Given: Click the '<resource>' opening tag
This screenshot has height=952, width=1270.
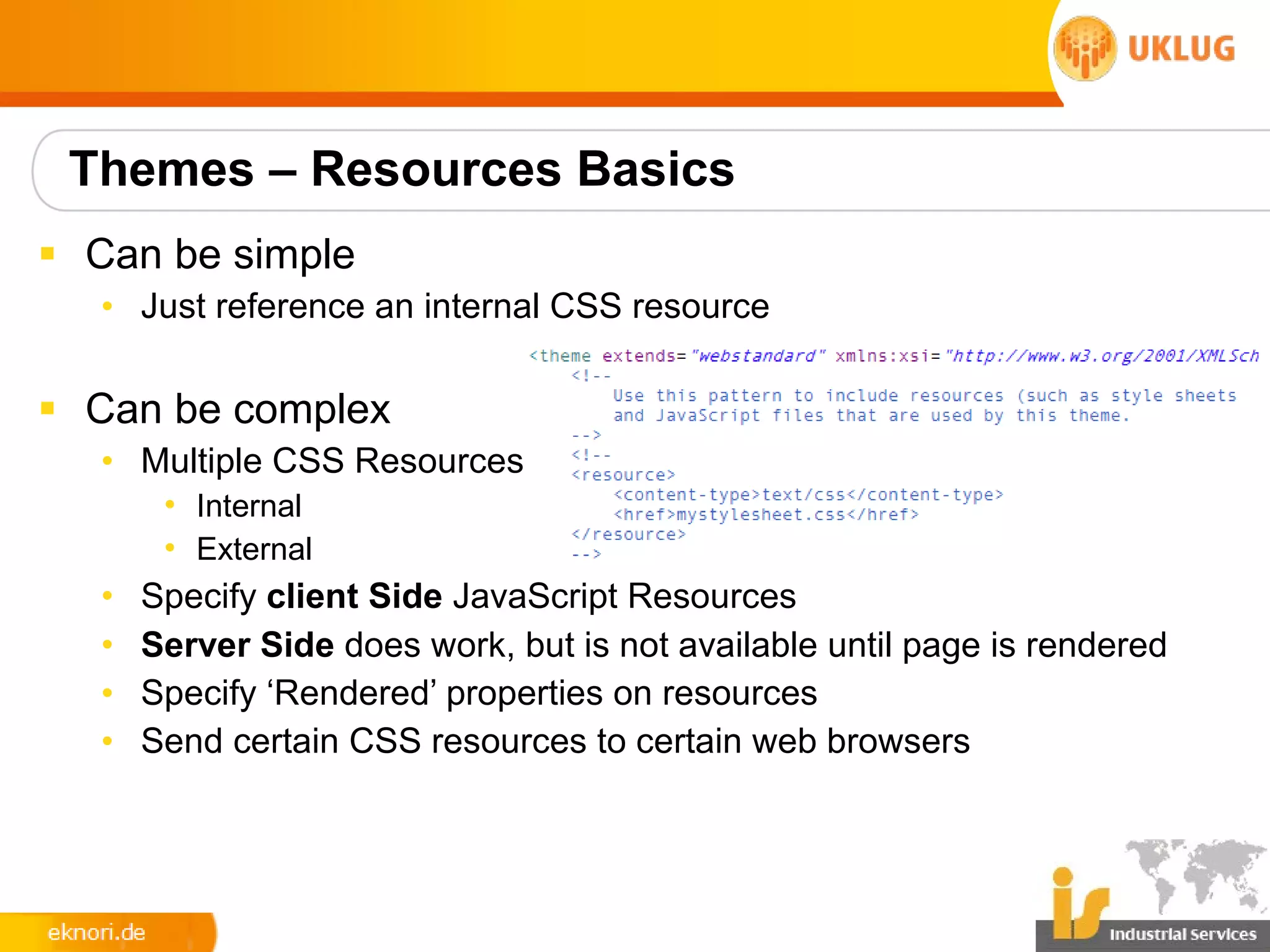Looking at the screenshot, I should tap(623, 475).
